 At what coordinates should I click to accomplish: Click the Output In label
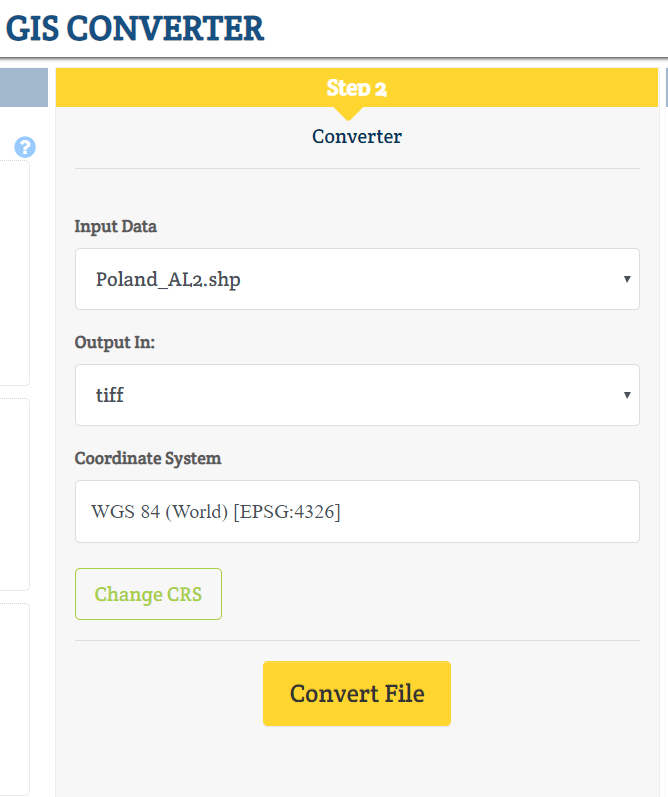(x=115, y=342)
